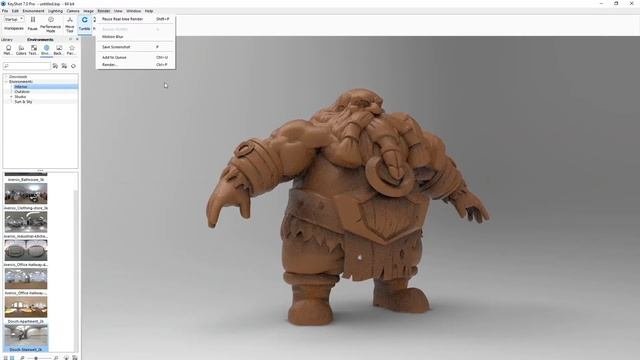Open the Backplates library tab
Viewport: 640px width, 360px height.
click(59, 50)
